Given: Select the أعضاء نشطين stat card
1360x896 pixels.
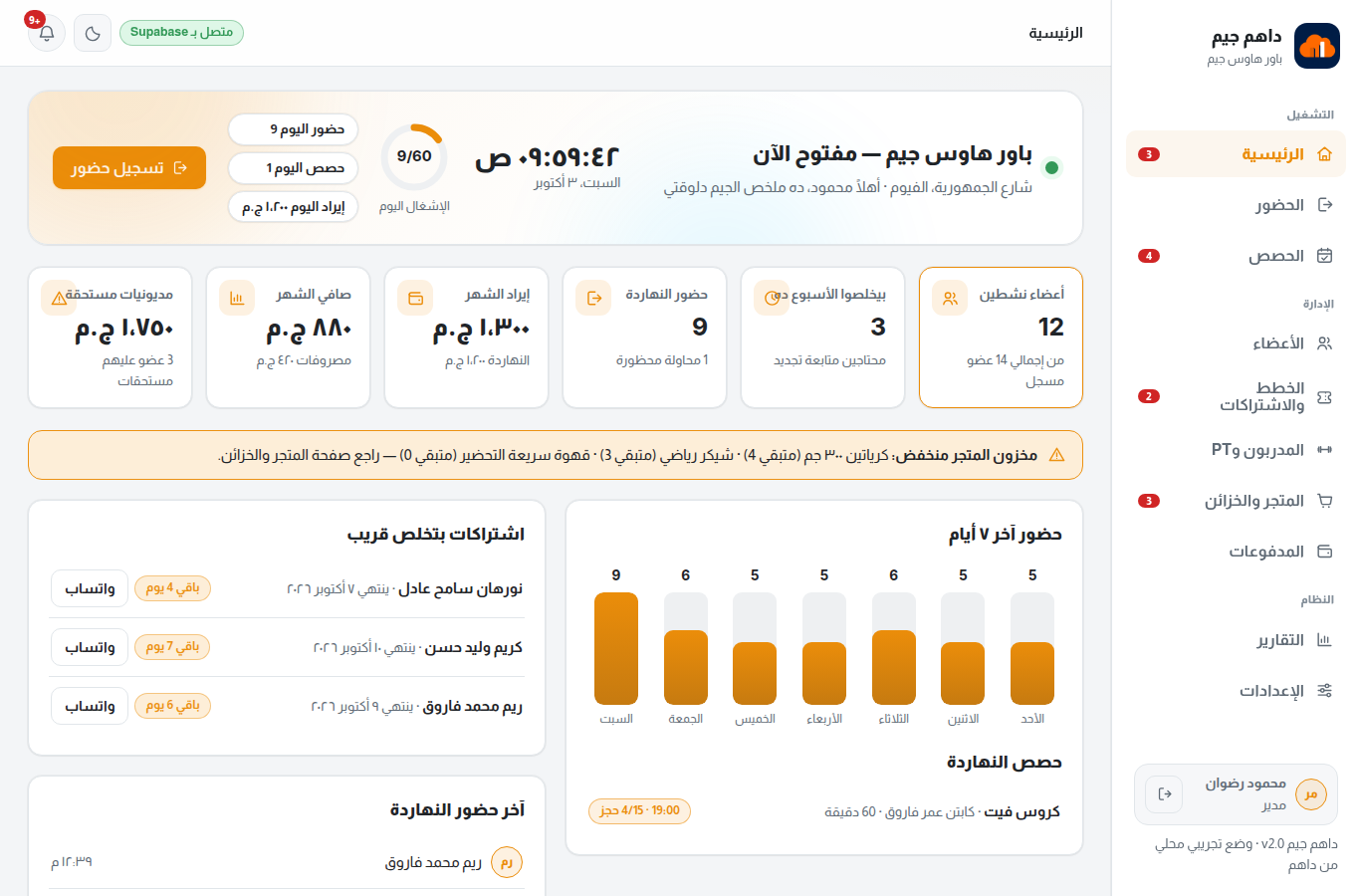Looking at the screenshot, I should coord(1001,337).
